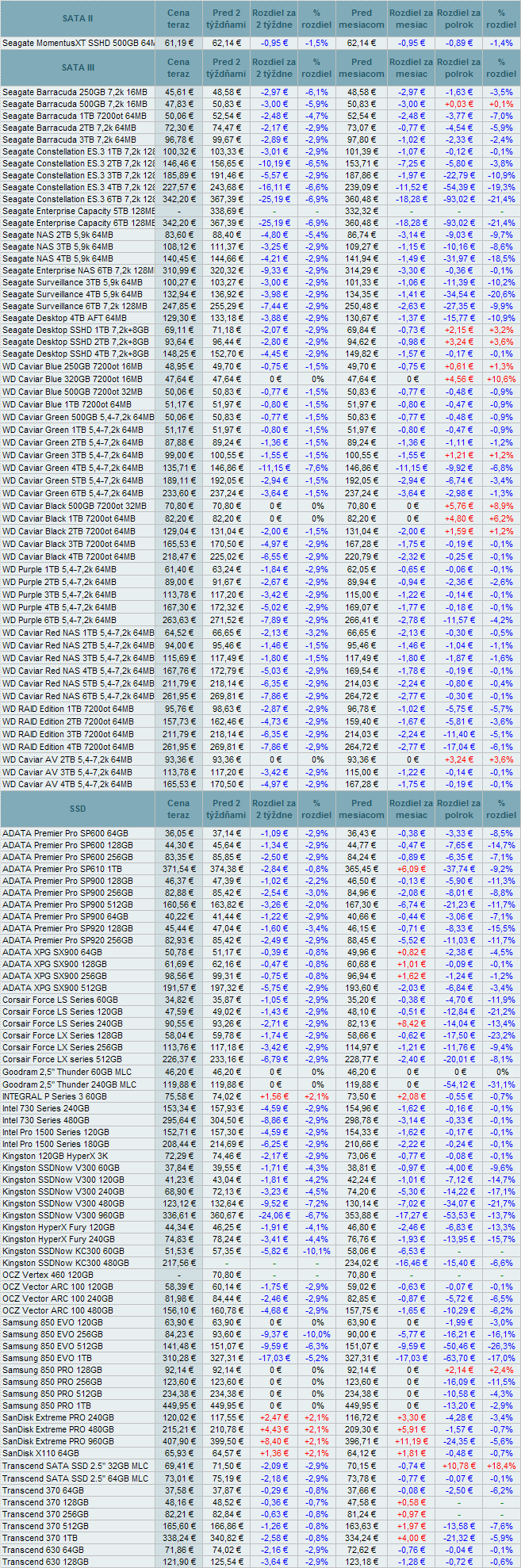This screenshot has height=1568, width=521.
Task: Select Seagate Barracuda 3TB 7,2k 64MB row name
Action: 69,140
